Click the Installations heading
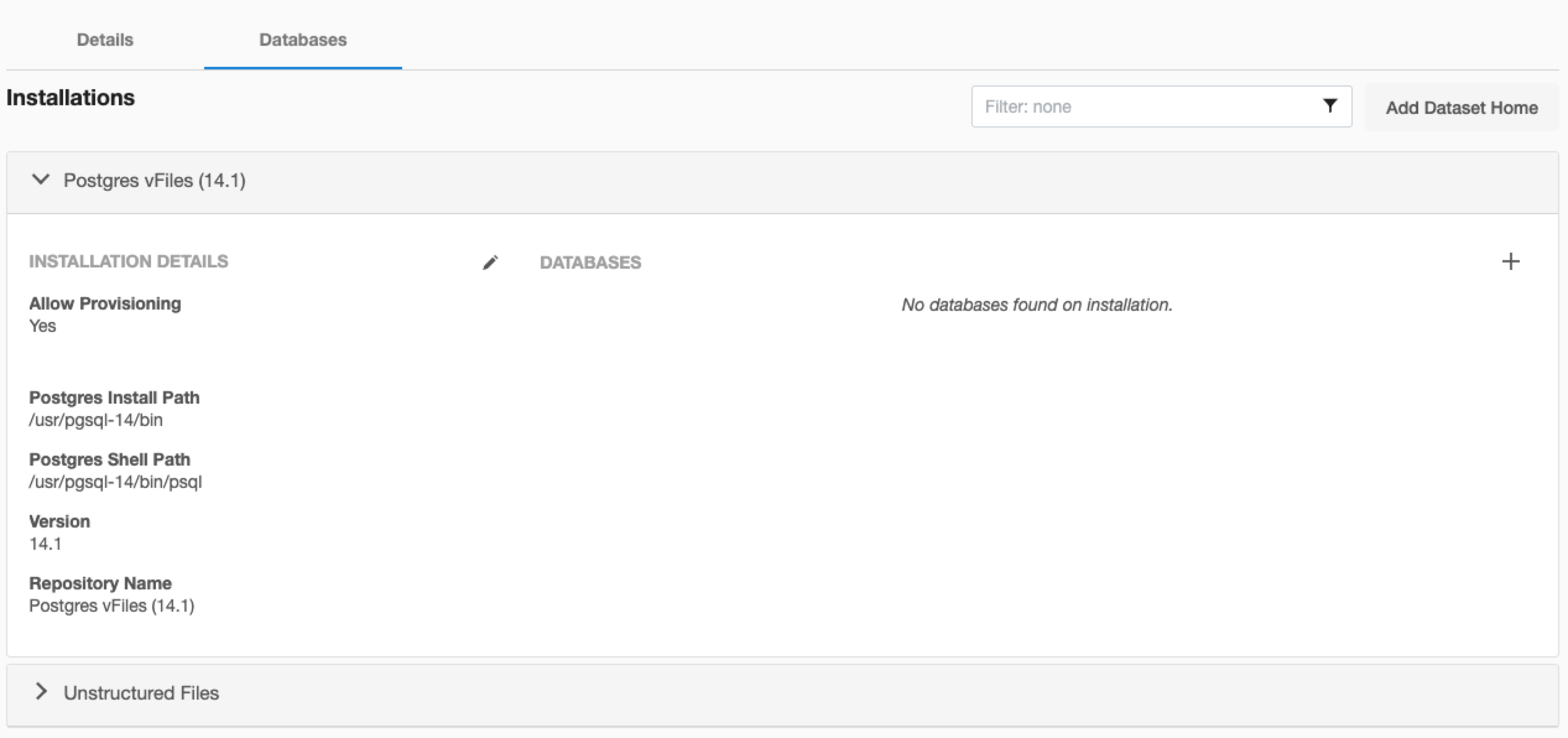 pos(70,97)
